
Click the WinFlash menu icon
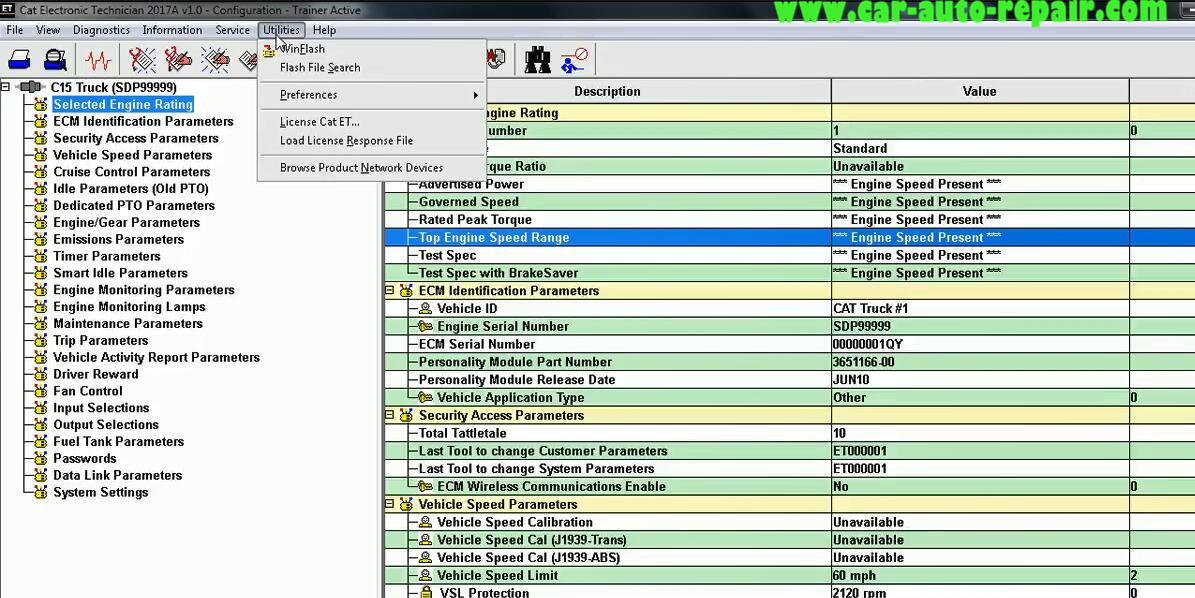(x=268, y=50)
